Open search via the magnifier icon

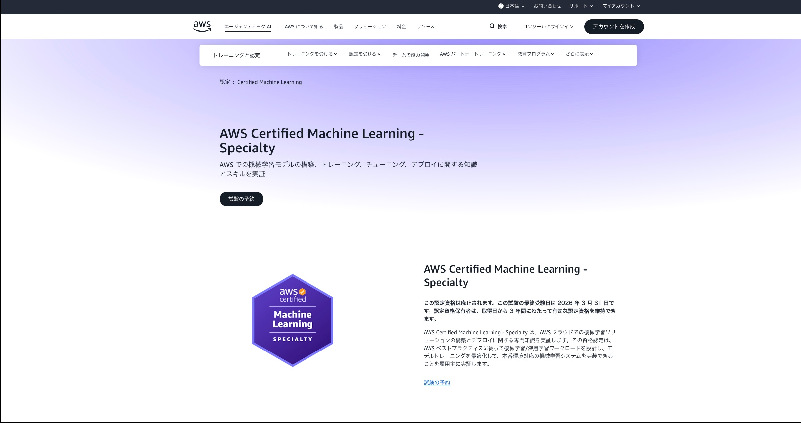[x=493, y=27]
